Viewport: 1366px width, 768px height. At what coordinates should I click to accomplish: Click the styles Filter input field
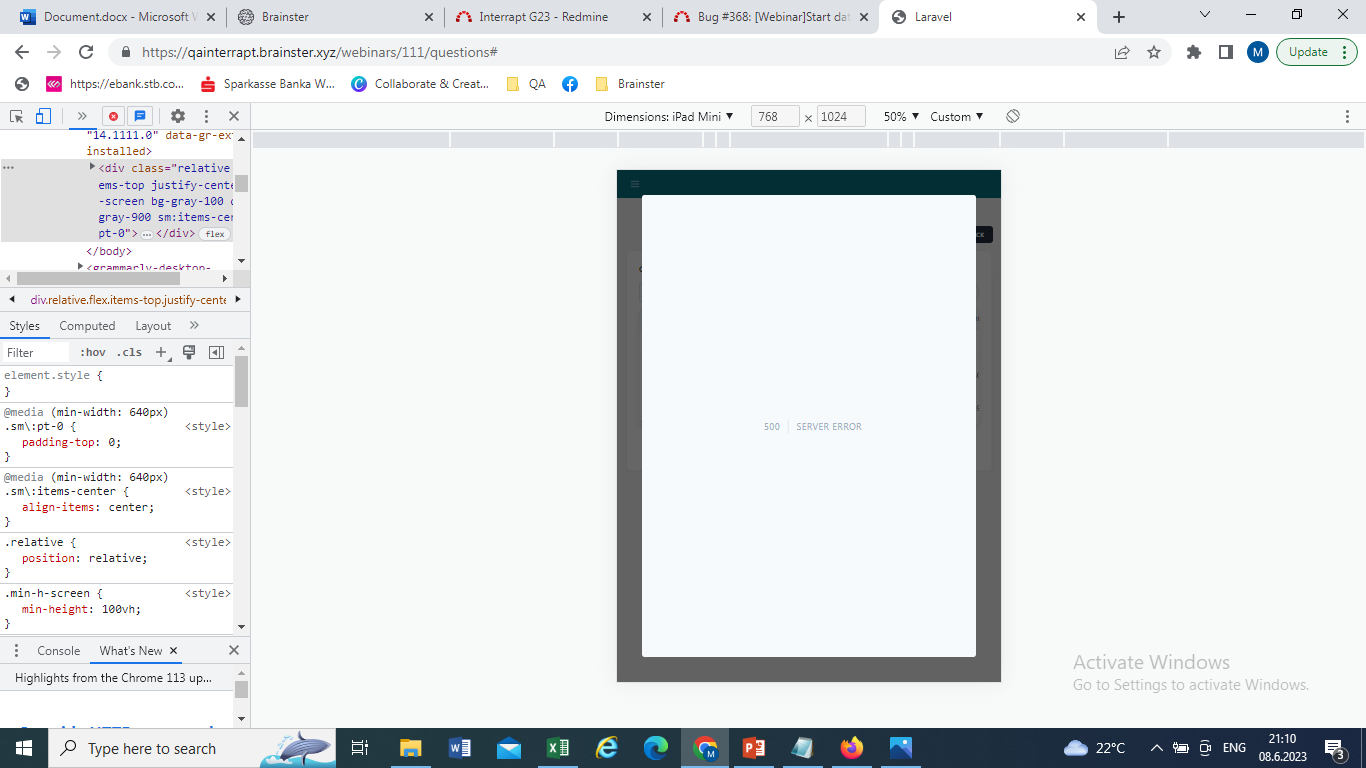tap(36, 352)
